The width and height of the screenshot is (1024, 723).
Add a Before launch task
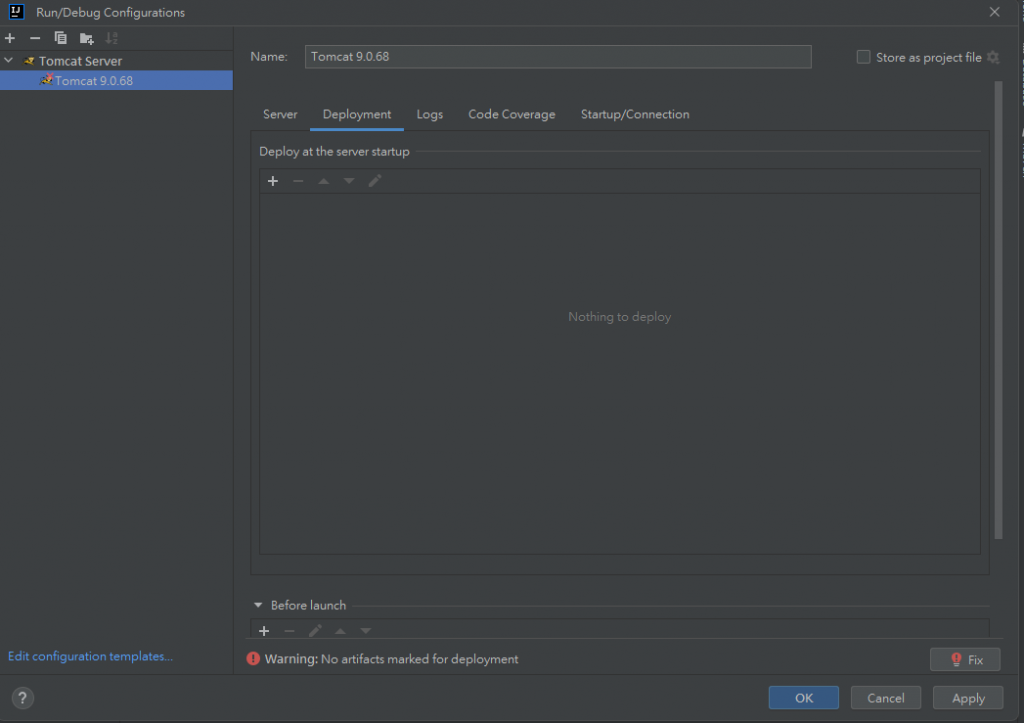[264, 630]
